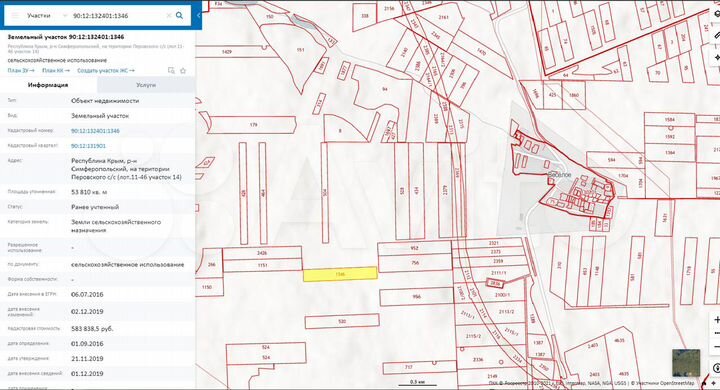The width and height of the screenshot is (720, 390).
Task: Click the geolocation compass button
Action: [x=716, y=367]
